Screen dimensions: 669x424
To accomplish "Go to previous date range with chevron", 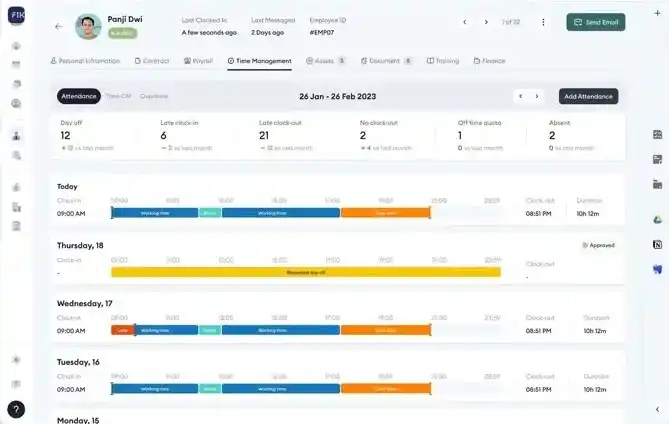I will tap(521, 96).
